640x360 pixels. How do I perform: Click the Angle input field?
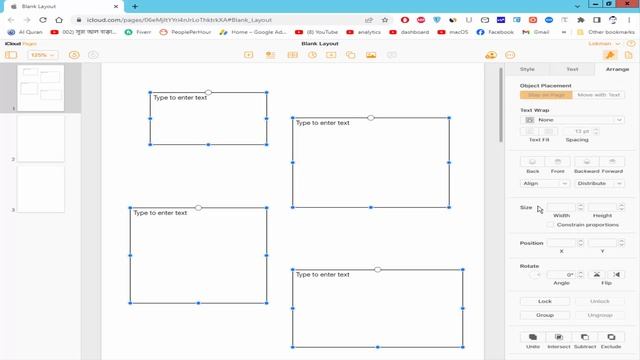pos(562,275)
